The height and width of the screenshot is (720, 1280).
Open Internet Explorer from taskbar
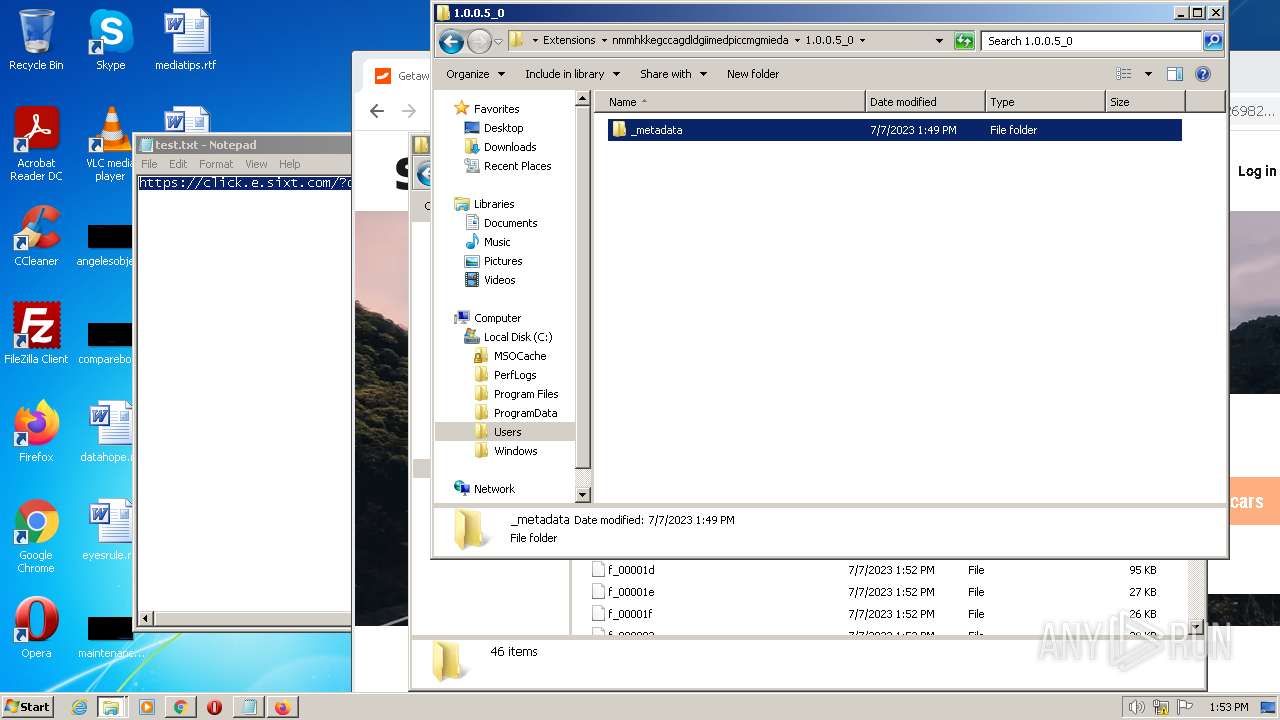(79, 707)
